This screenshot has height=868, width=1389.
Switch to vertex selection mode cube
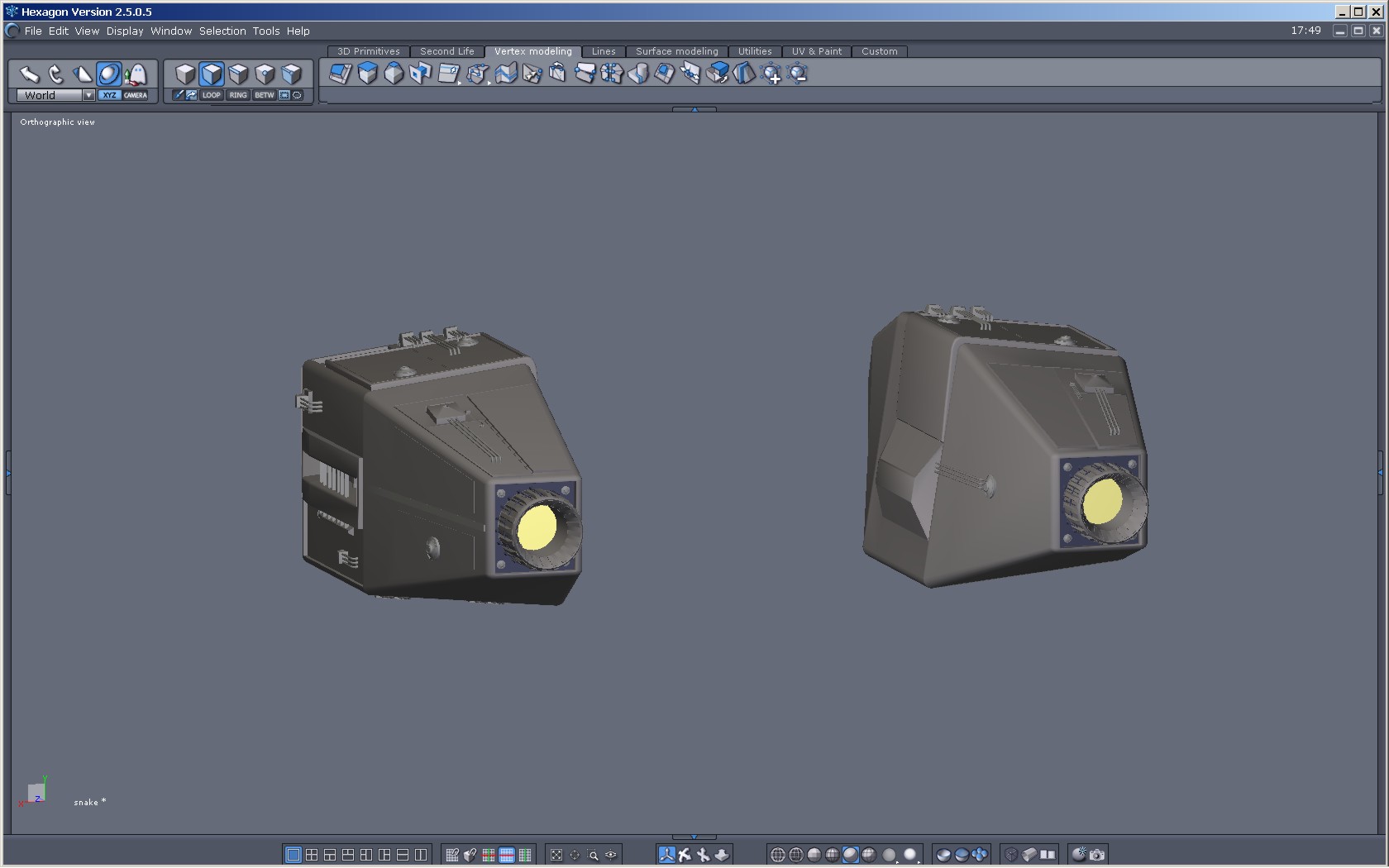[x=265, y=74]
